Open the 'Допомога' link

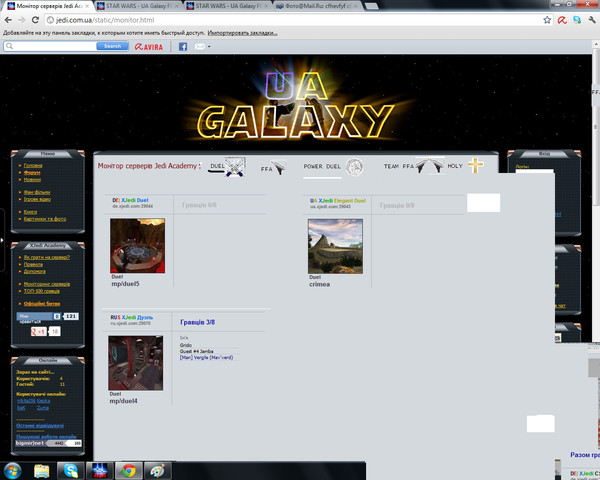[34, 271]
